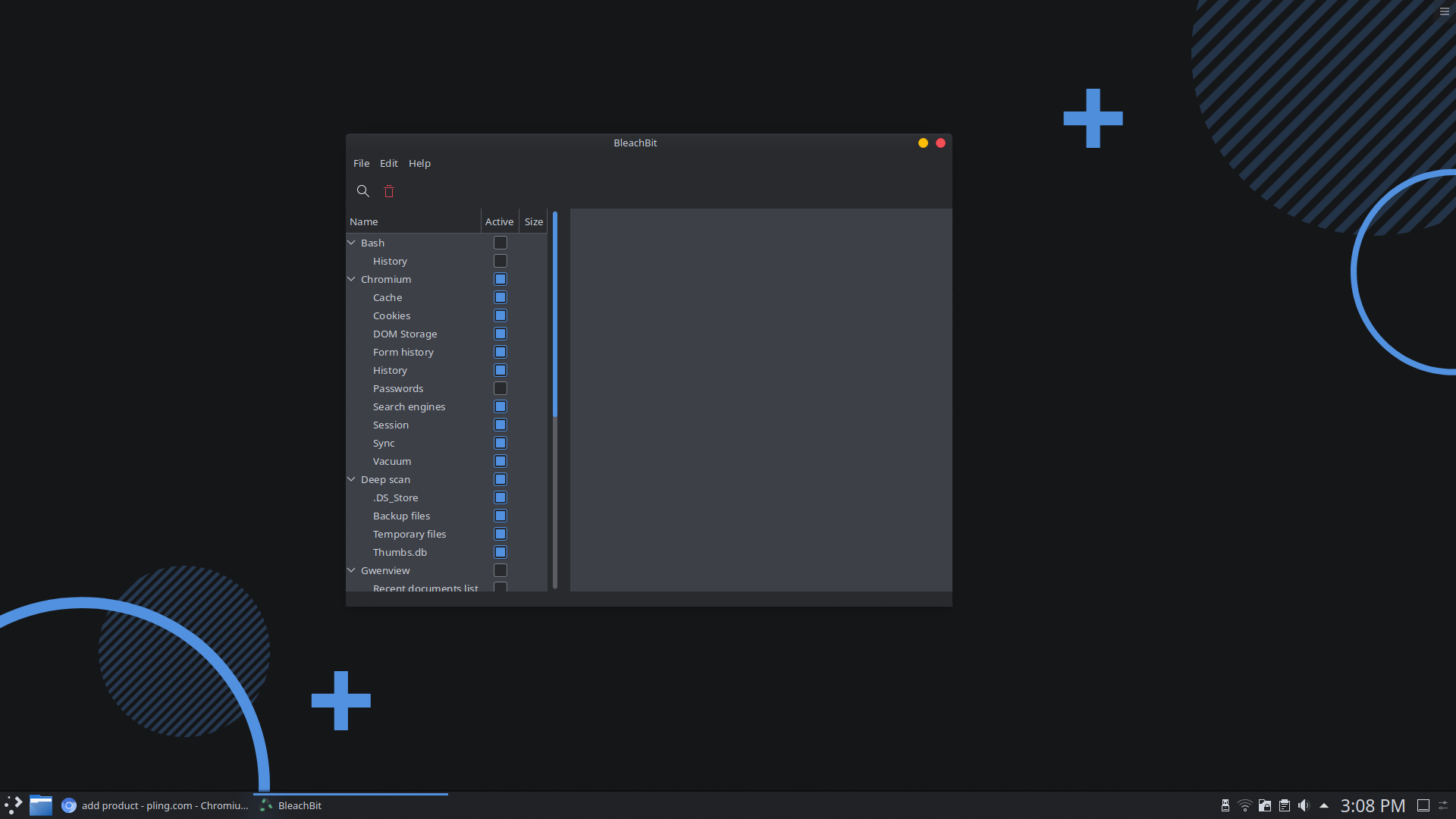Select BleachBit taskbar entry
Viewport: 1456px width, 819px height.
pos(350,805)
